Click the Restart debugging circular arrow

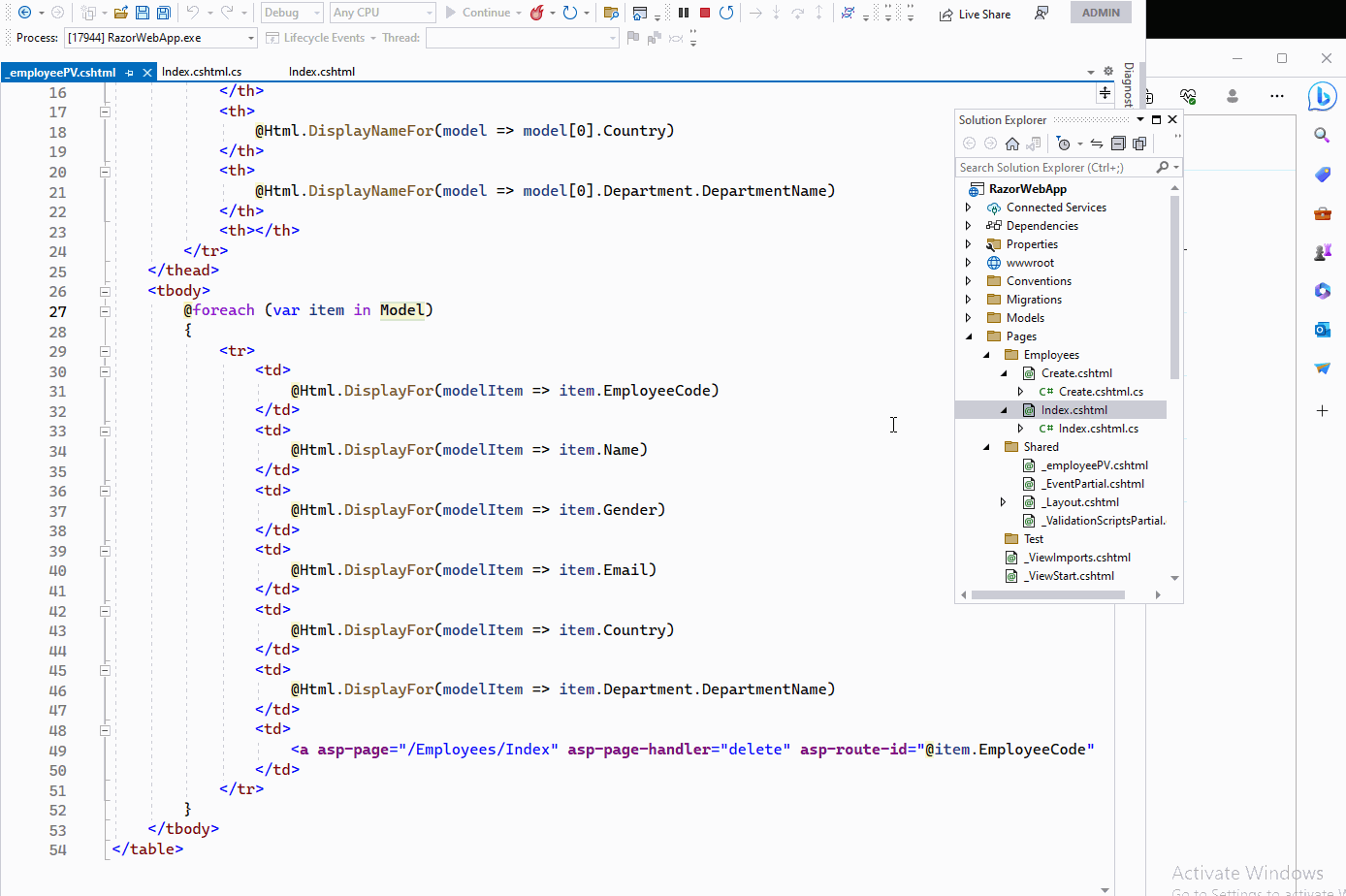point(726,13)
